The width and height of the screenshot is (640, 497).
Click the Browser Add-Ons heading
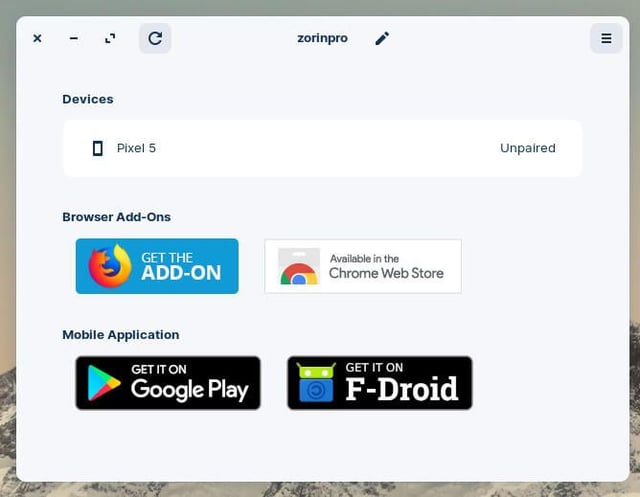point(116,217)
